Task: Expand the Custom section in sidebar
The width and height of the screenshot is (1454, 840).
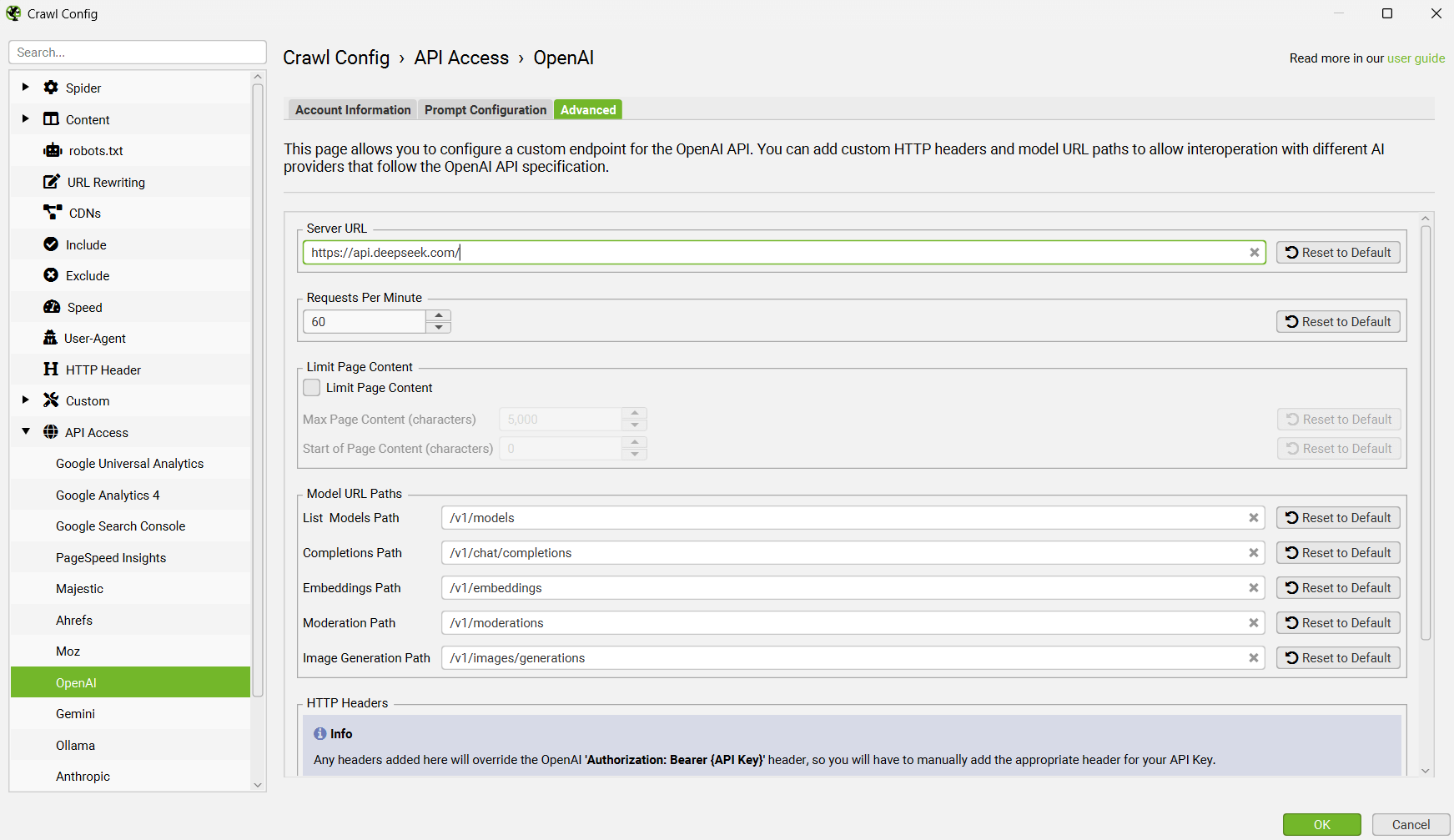Action: [x=24, y=400]
